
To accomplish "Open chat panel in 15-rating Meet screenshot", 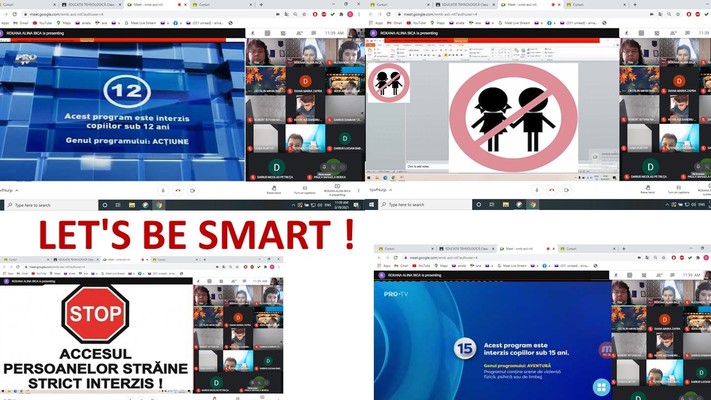I will click(672, 275).
